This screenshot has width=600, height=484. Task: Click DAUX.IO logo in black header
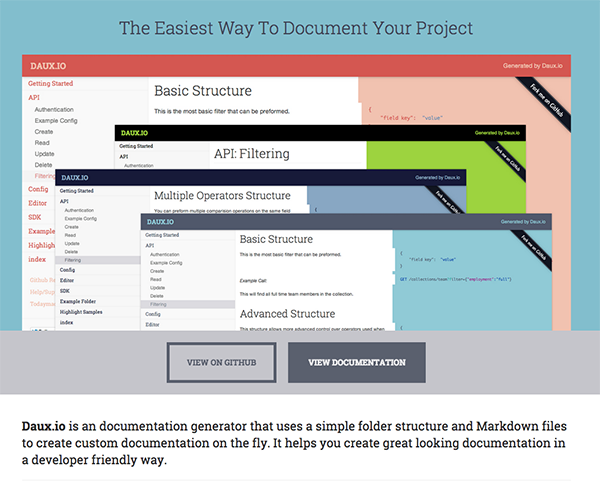[x=134, y=133]
